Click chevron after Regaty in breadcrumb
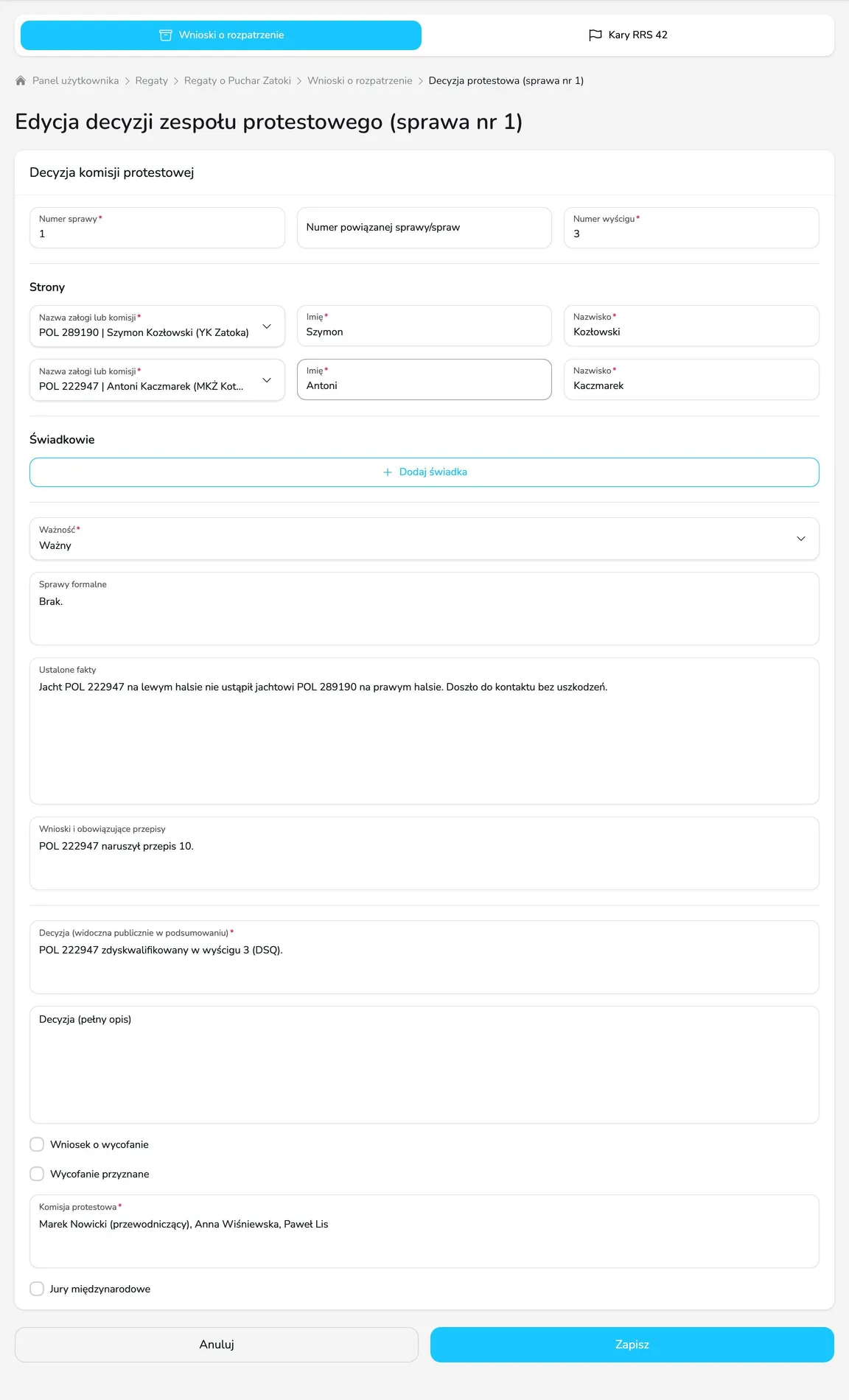This screenshot has height=1400, width=849. [x=176, y=81]
